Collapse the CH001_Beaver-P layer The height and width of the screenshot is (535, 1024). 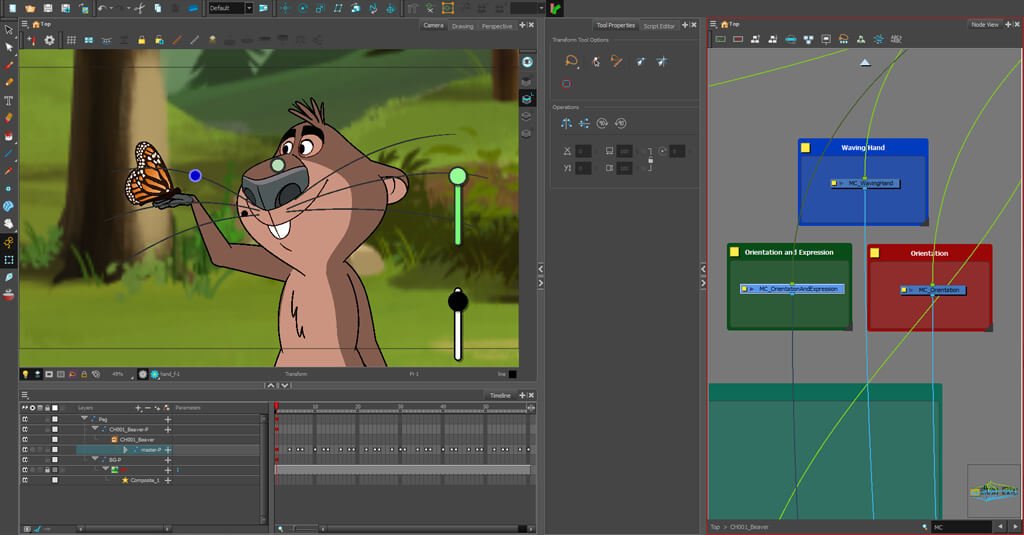[95, 429]
